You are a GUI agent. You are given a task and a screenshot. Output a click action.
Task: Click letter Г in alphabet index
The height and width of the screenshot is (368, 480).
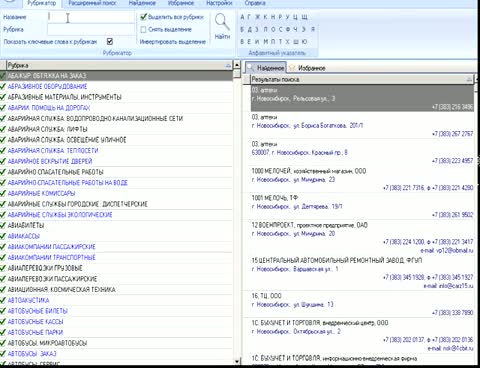250,17
